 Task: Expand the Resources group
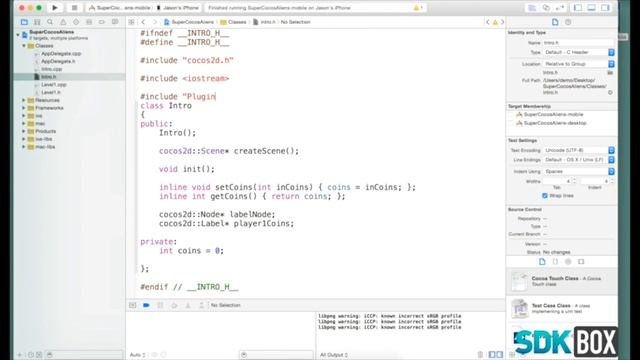[x=24, y=100]
